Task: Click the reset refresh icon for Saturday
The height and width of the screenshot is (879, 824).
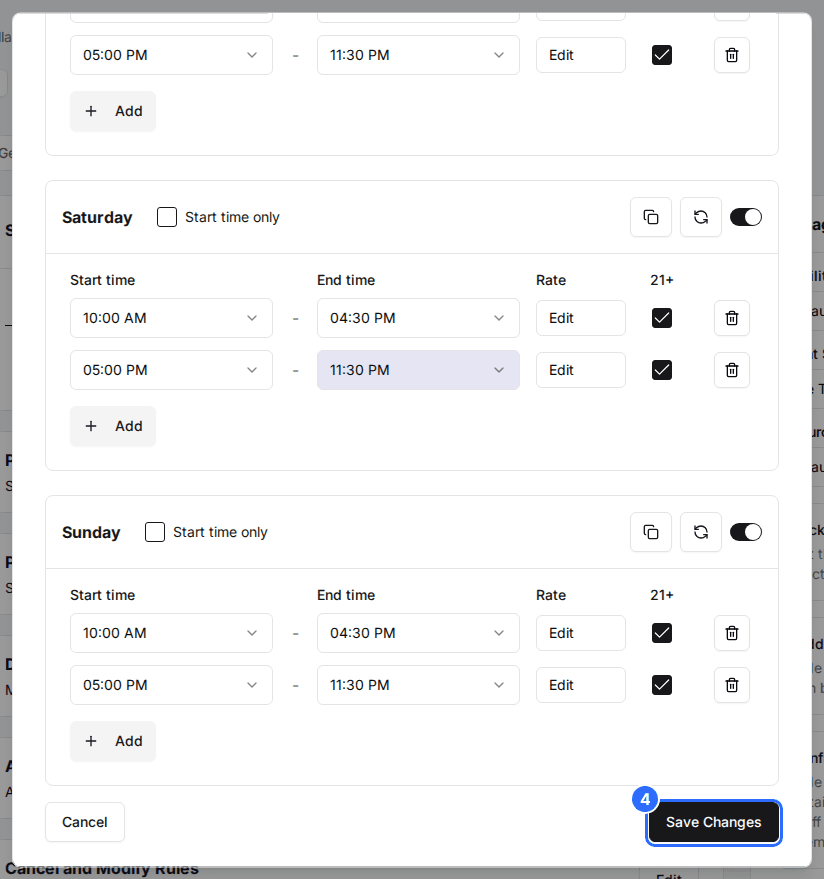Action: coord(701,217)
